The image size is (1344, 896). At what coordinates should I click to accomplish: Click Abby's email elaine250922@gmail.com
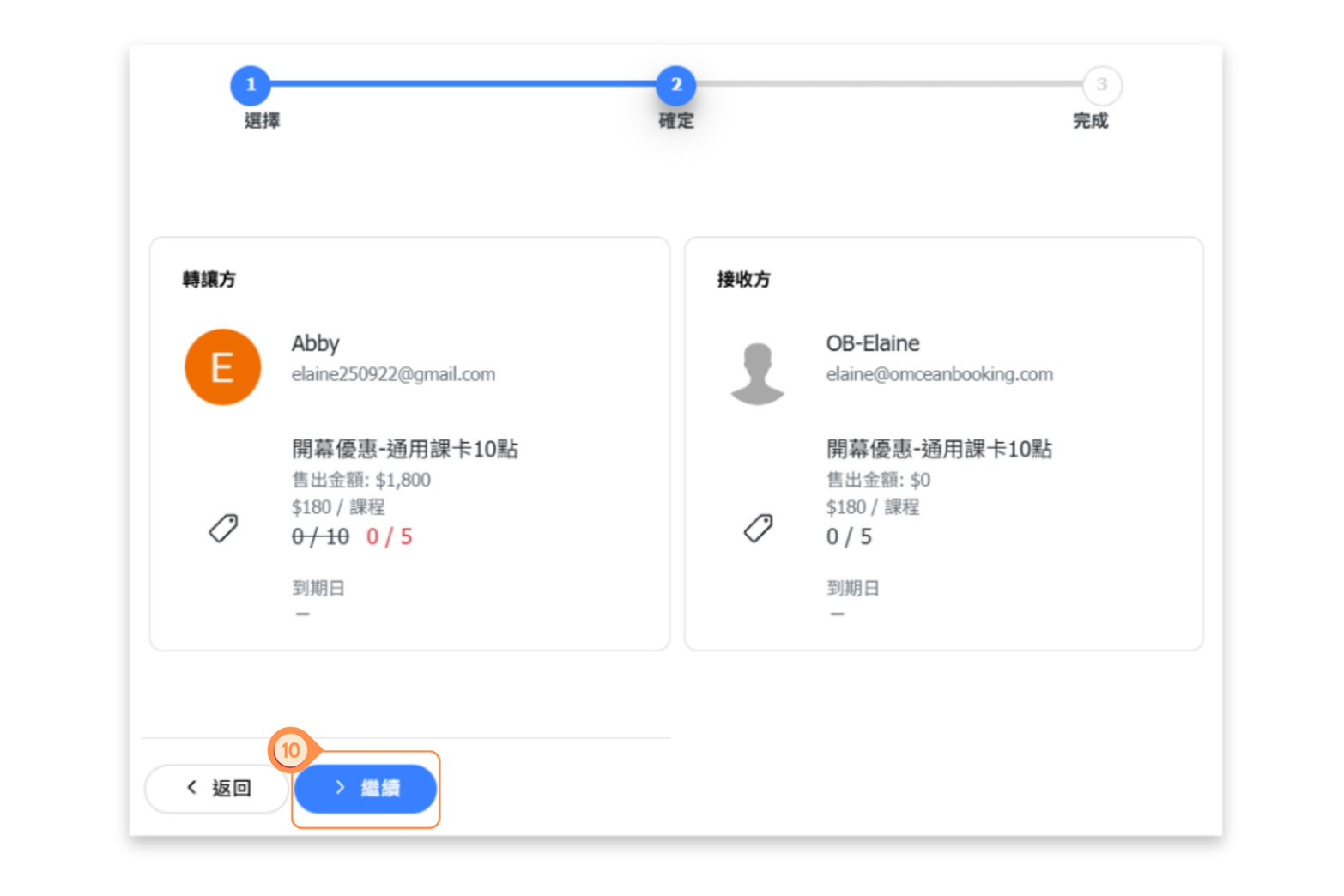point(393,374)
